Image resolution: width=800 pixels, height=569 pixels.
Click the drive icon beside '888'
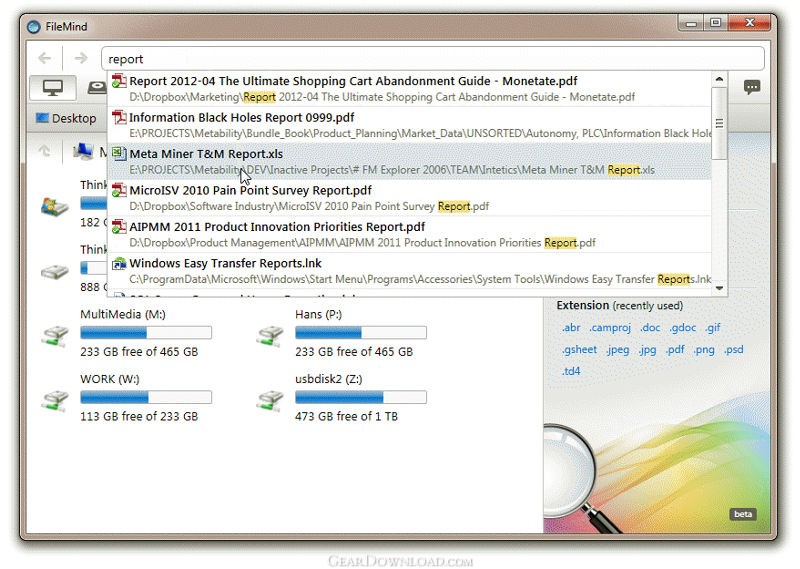[x=55, y=271]
